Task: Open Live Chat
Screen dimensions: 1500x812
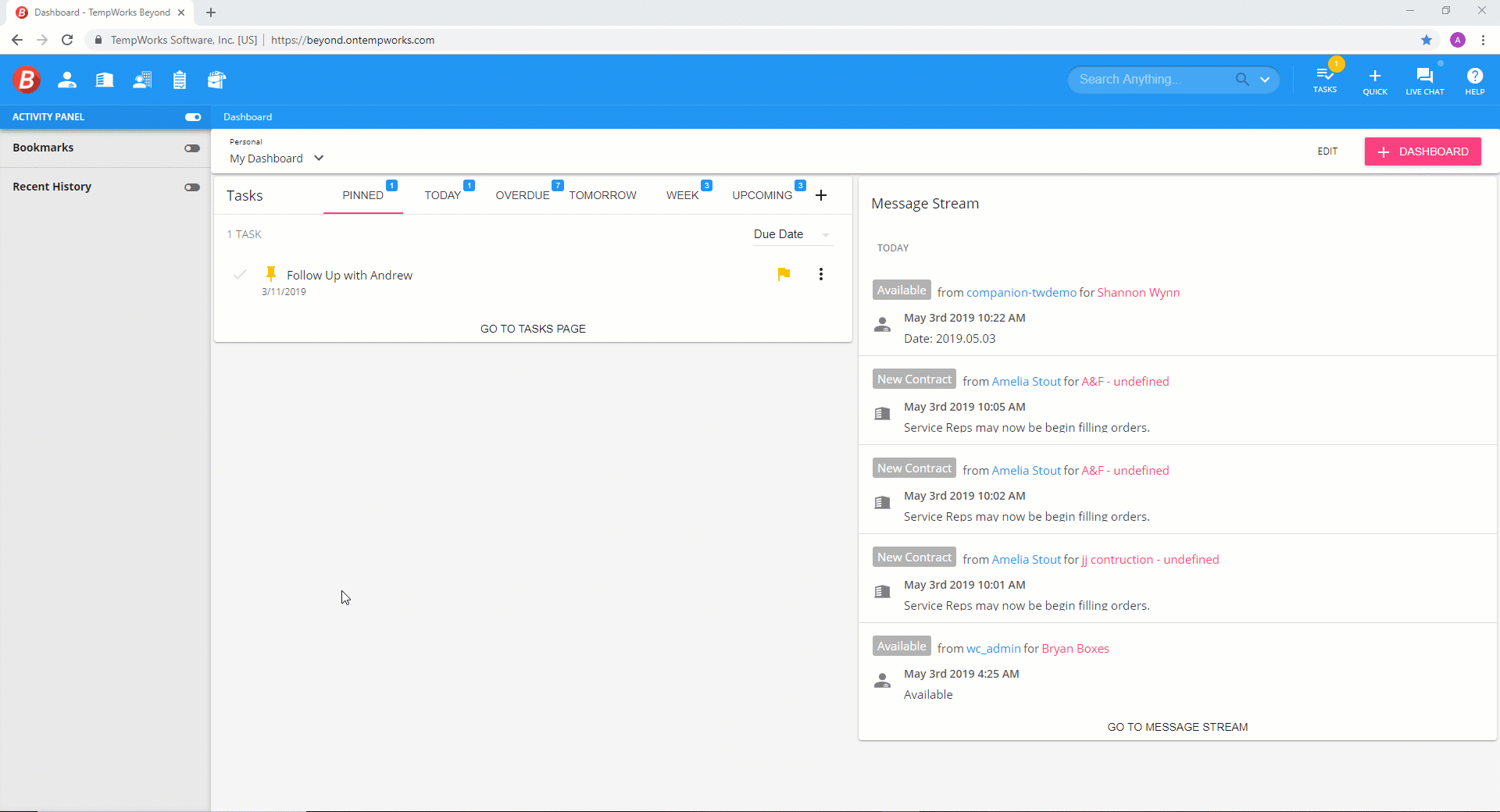Action: (1425, 80)
